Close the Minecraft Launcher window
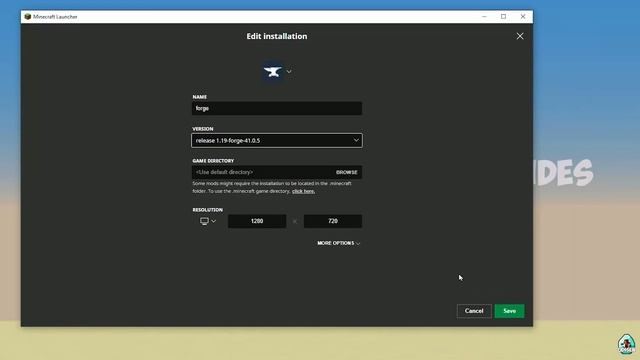The image size is (640, 360). point(523,17)
